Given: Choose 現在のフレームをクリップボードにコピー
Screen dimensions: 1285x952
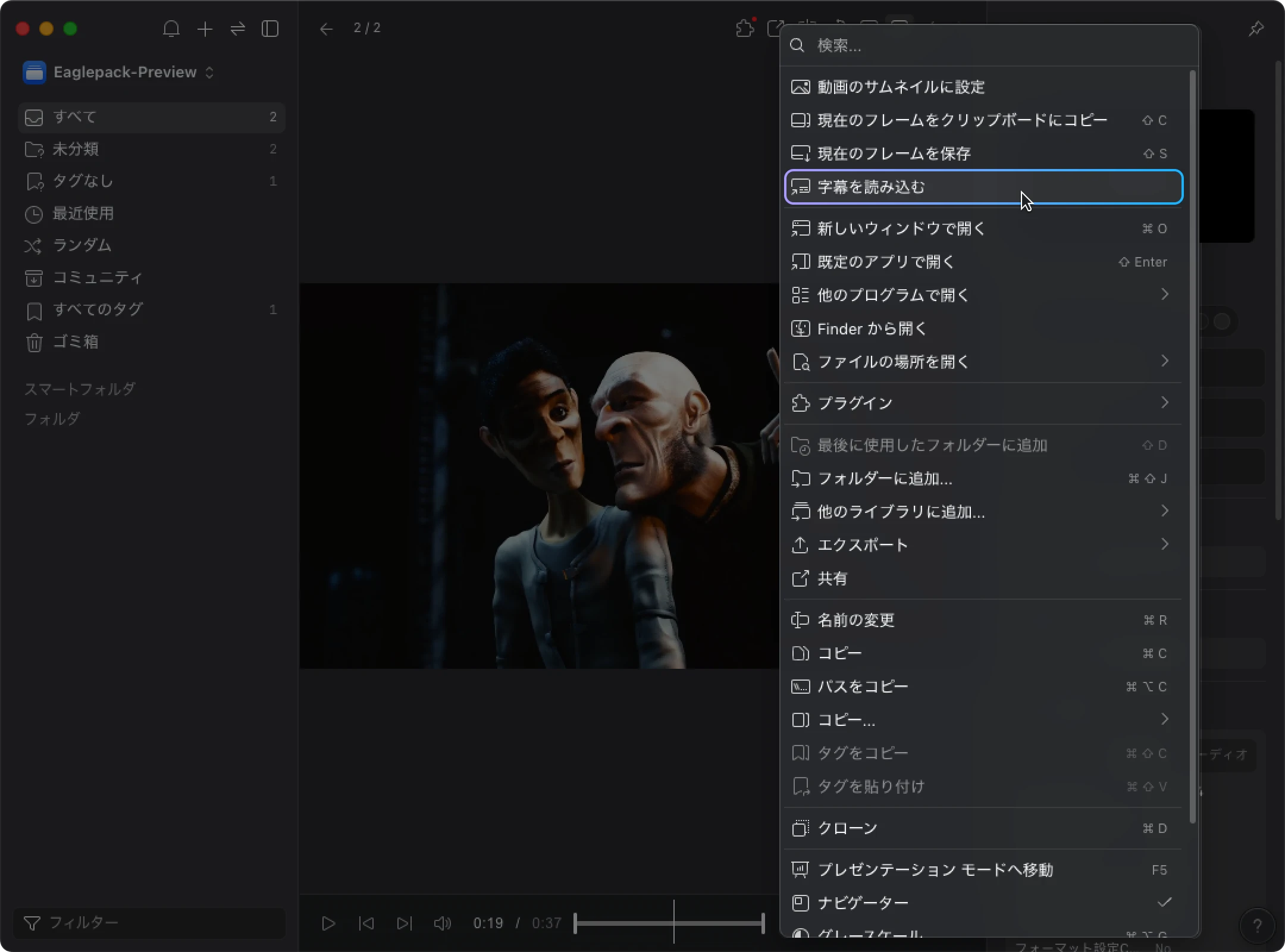Looking at the screenshot, I should pyautogui.click(x=984, y=120).
